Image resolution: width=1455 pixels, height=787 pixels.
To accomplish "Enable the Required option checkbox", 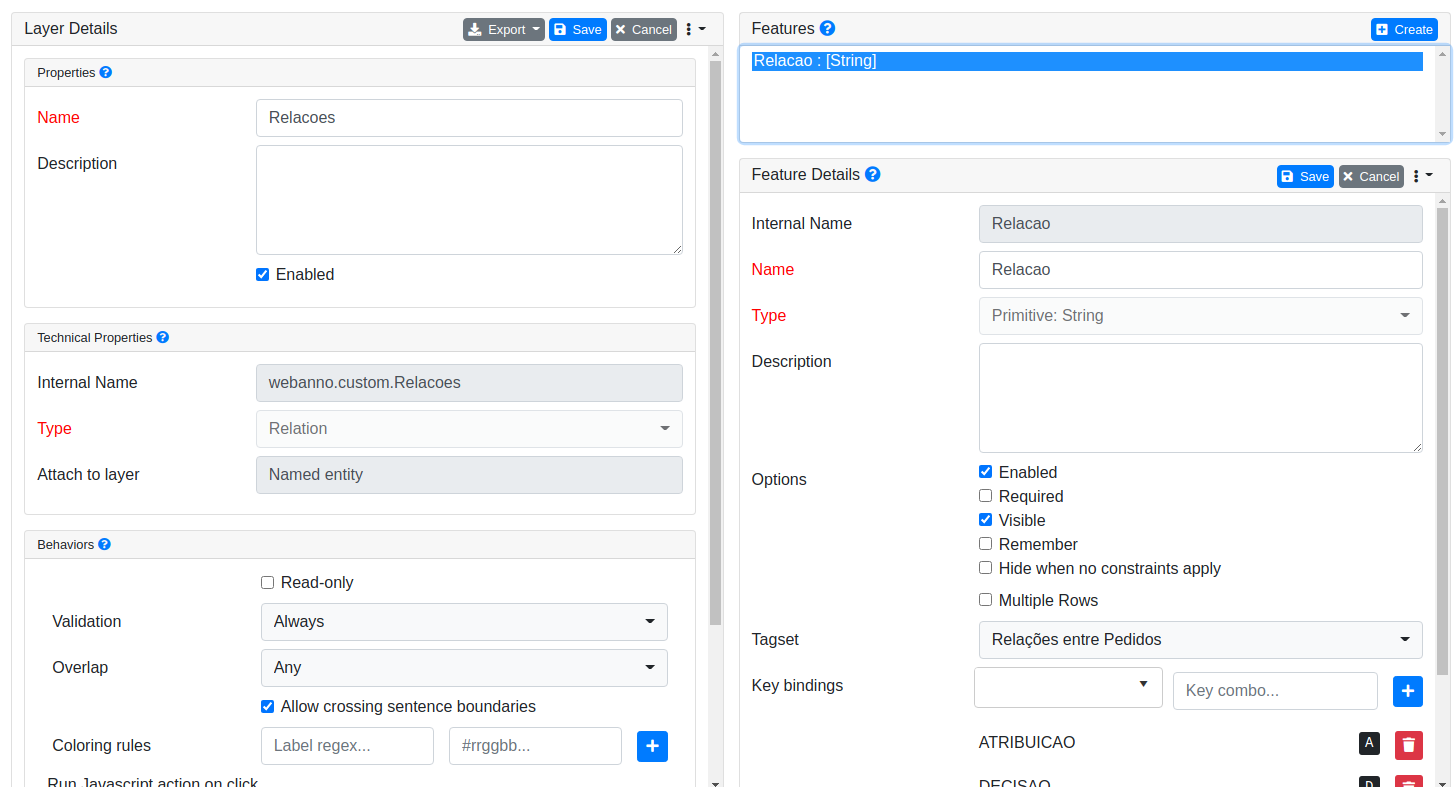I will (x=985, y=496).
